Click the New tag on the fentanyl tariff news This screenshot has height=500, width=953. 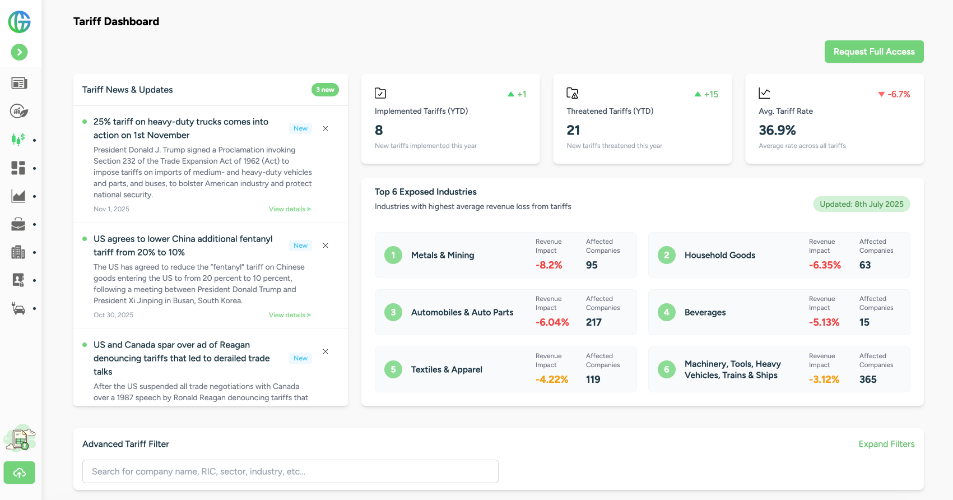click(300, 245)
